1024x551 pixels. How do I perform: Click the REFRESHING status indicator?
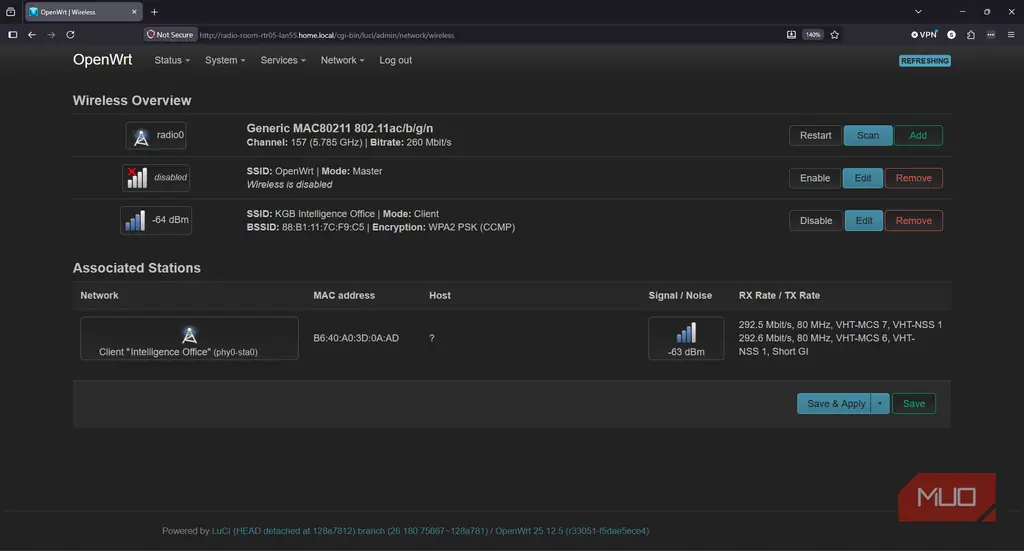pyautogui.click(x=925, y=61)
